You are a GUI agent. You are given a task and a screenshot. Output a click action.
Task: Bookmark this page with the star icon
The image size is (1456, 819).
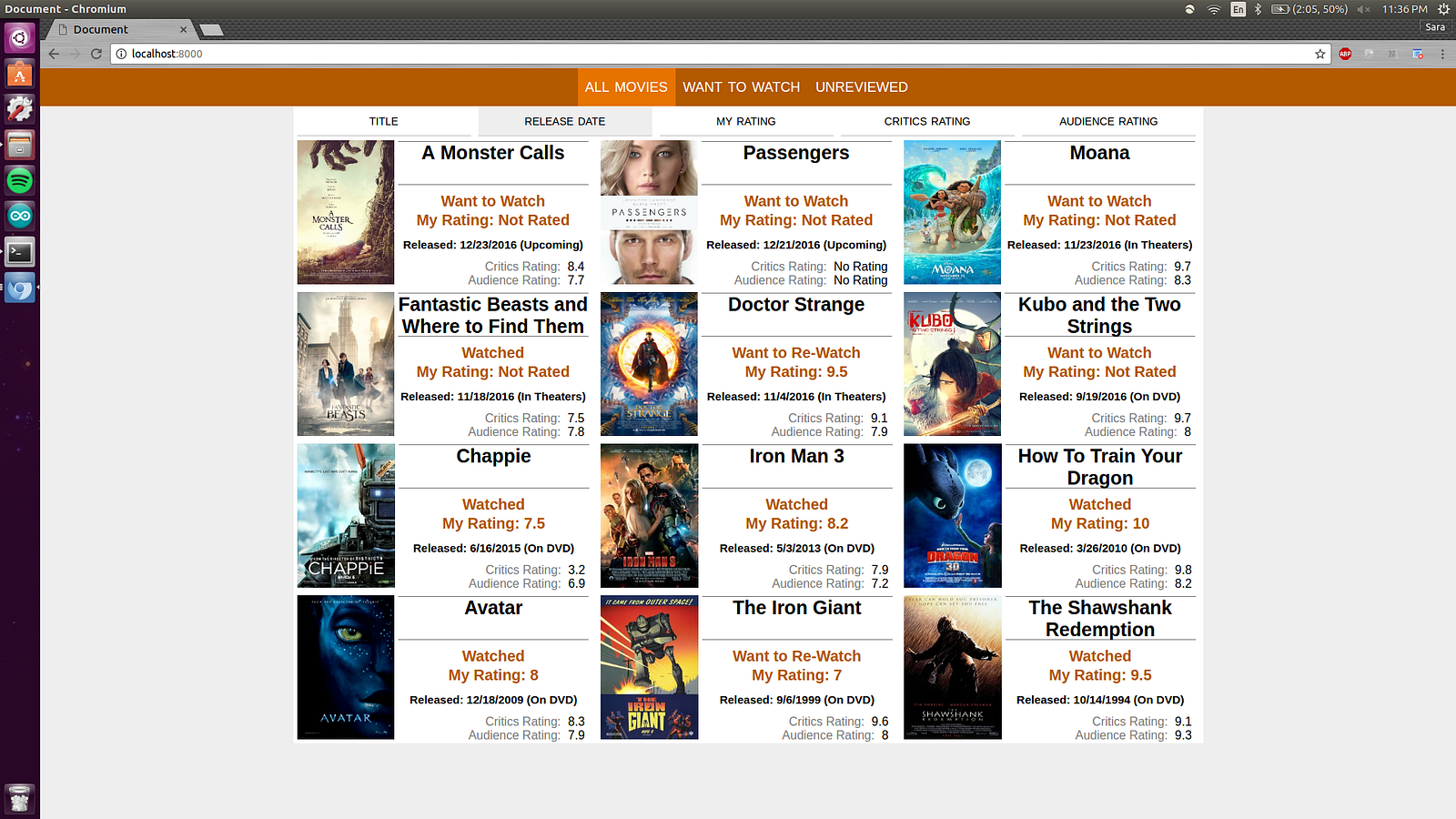click(x=1320, y=54)
